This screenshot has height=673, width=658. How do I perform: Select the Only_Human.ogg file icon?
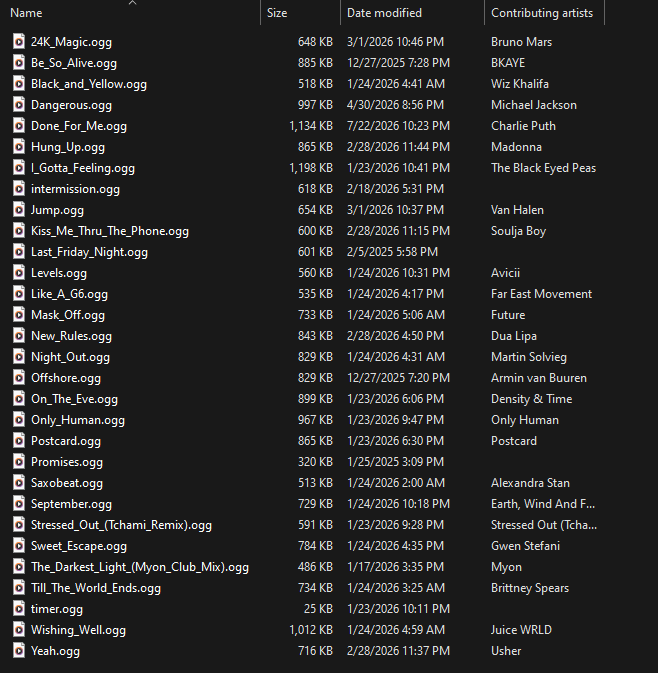click(18, 420)
